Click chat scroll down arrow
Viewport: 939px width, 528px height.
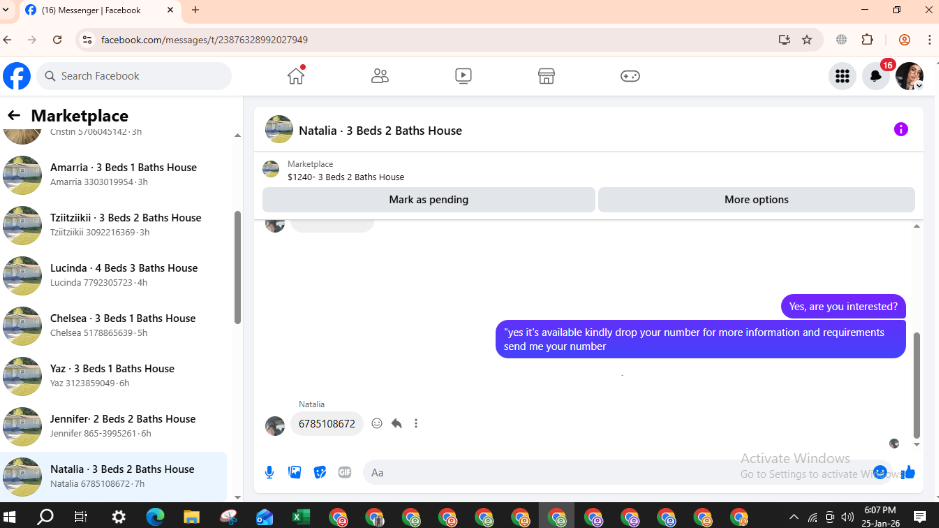pyautogui.click(x=916, y=445)
